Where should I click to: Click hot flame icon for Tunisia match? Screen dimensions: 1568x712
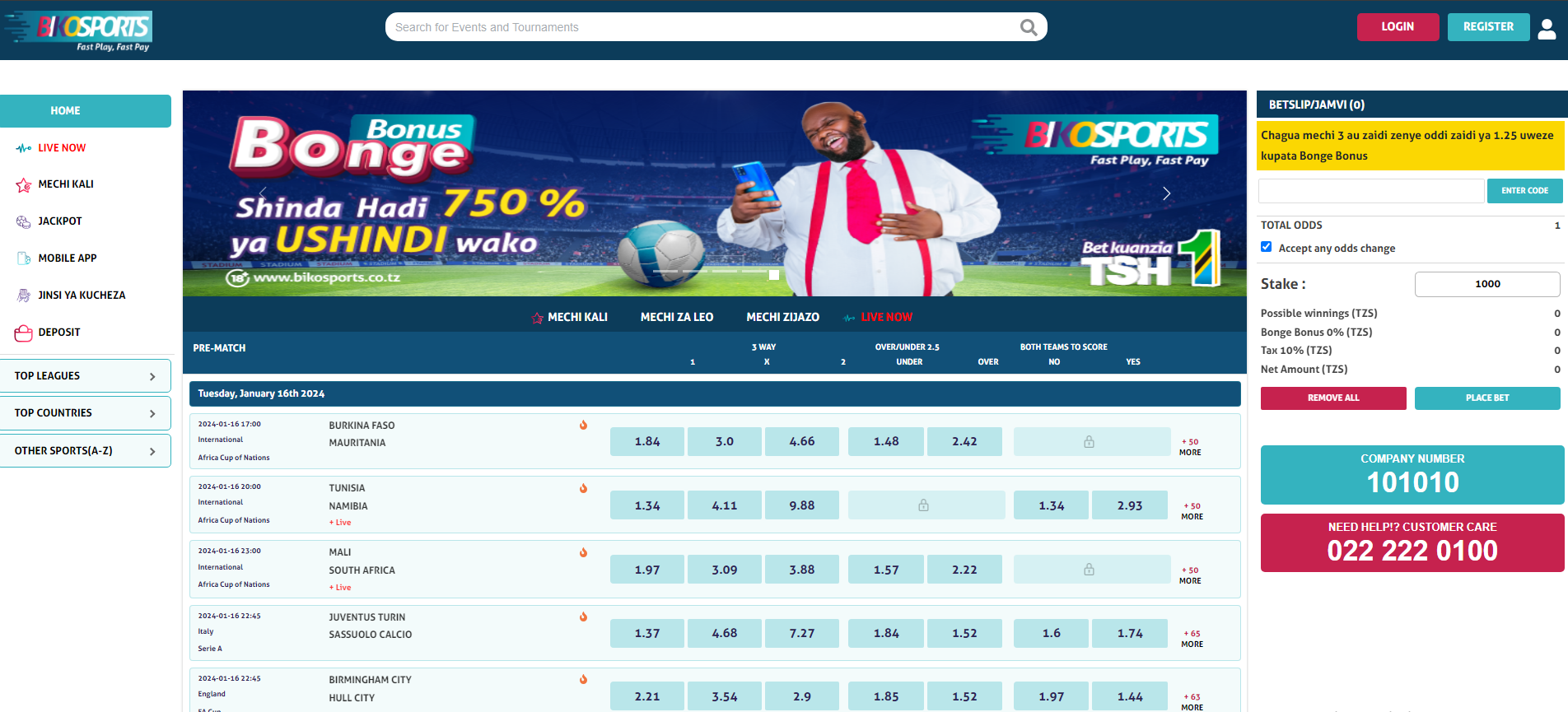(583, 488)
